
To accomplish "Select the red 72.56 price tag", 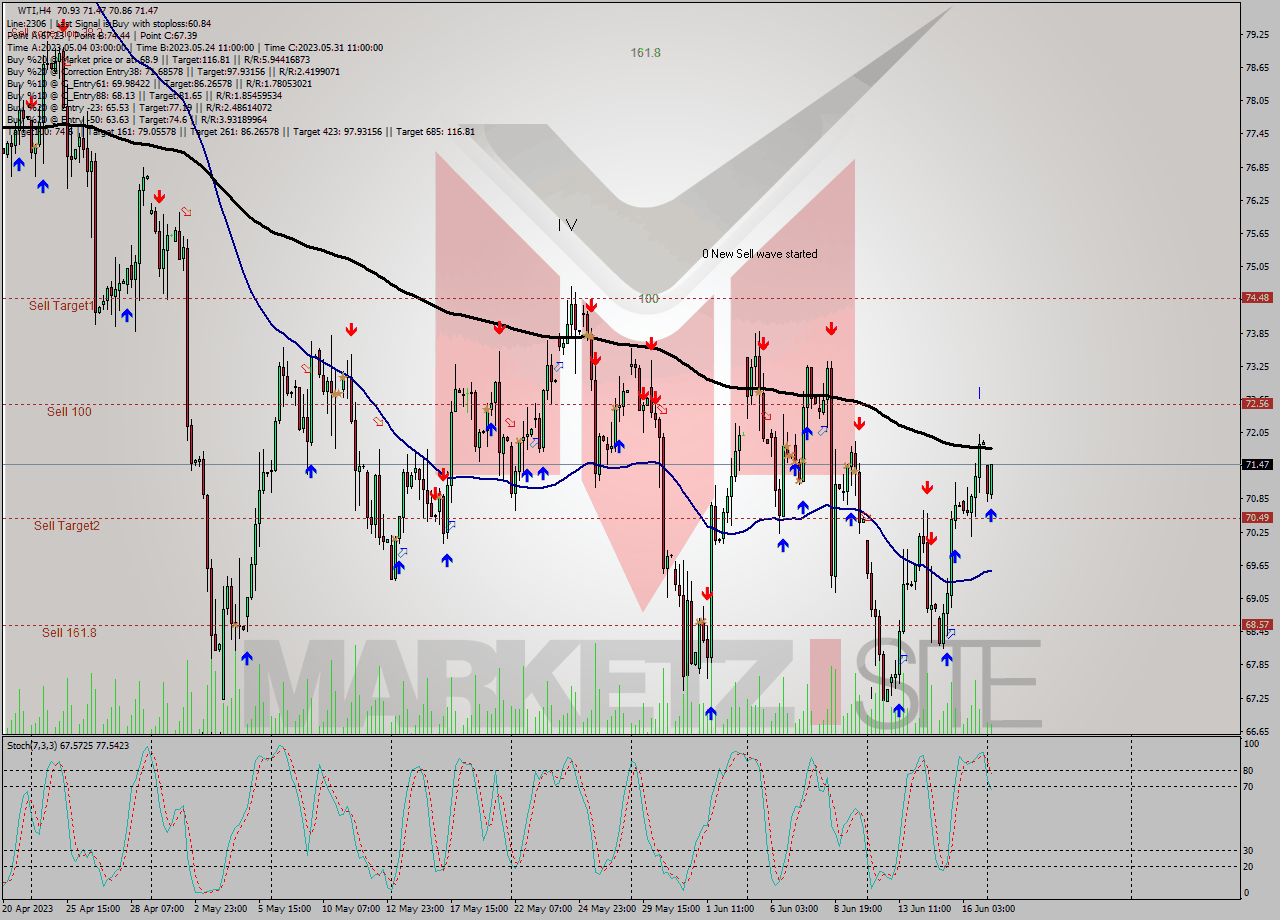I will click(x=1258, y=403).
